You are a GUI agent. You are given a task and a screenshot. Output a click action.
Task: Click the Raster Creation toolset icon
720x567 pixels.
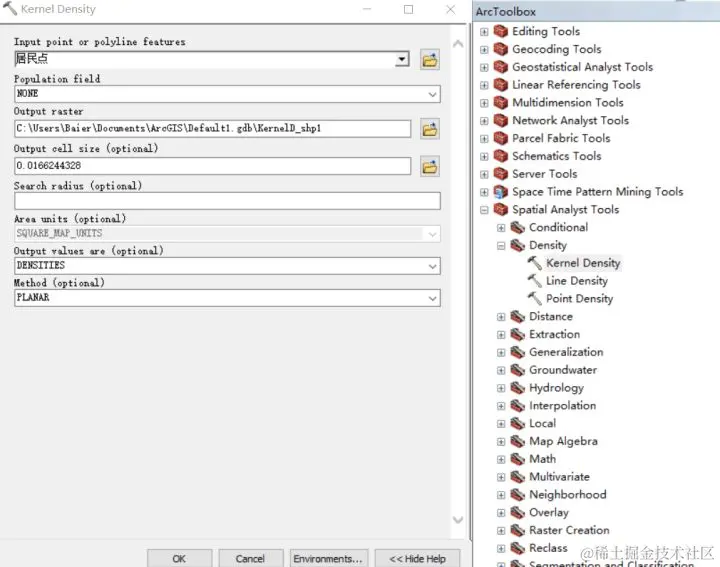(518, 530)
